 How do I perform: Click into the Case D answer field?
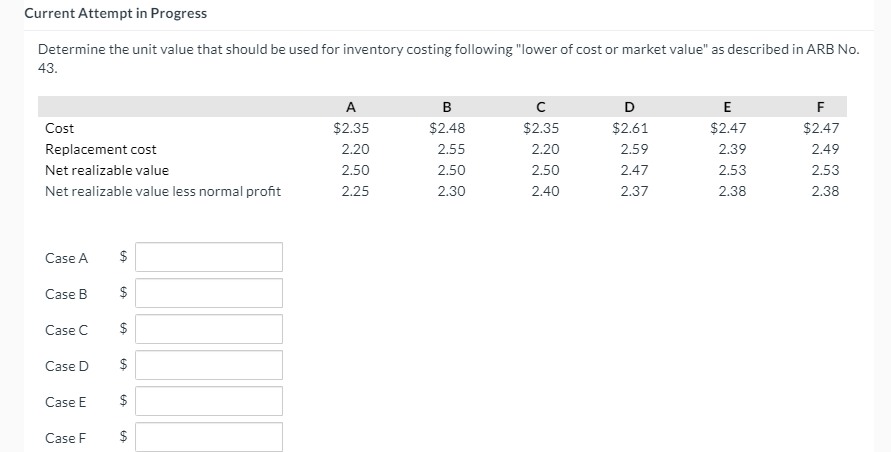pyautogui.click(x=209, y=365)
